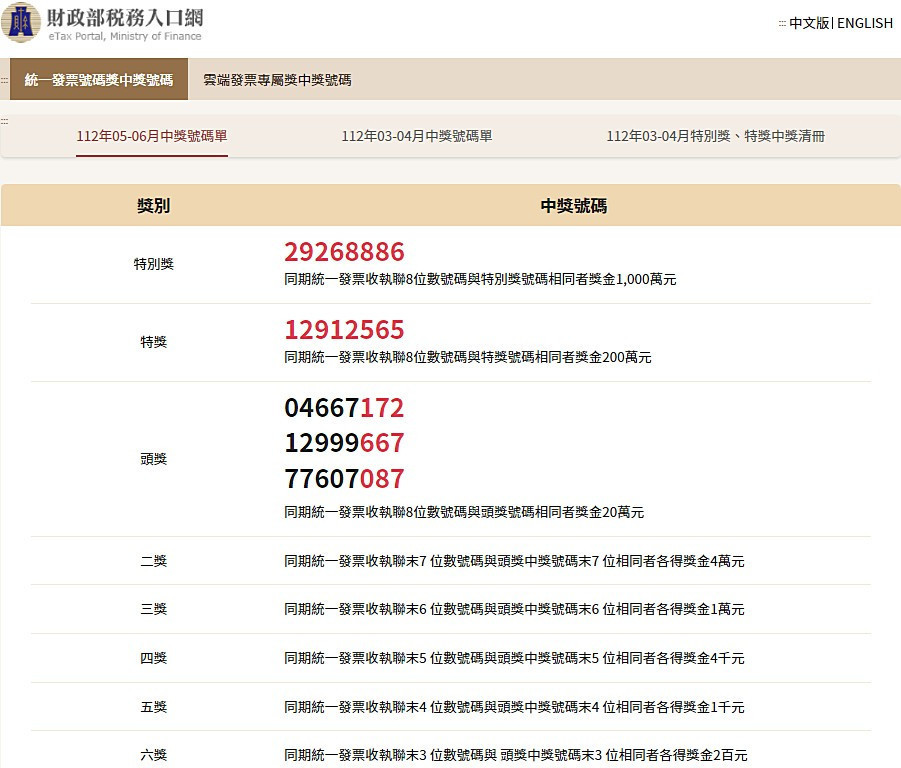Open the 雲端發票專屬獎中獎號碼 tab
Image resolution: width=901 pixels, height=768 pixels.
point(277,80)
